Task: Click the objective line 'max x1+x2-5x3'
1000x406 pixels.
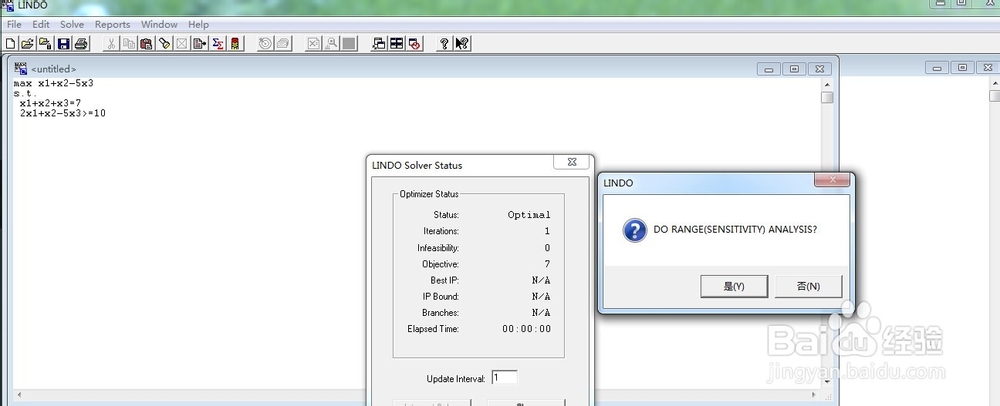Action: tap(54, 83)
